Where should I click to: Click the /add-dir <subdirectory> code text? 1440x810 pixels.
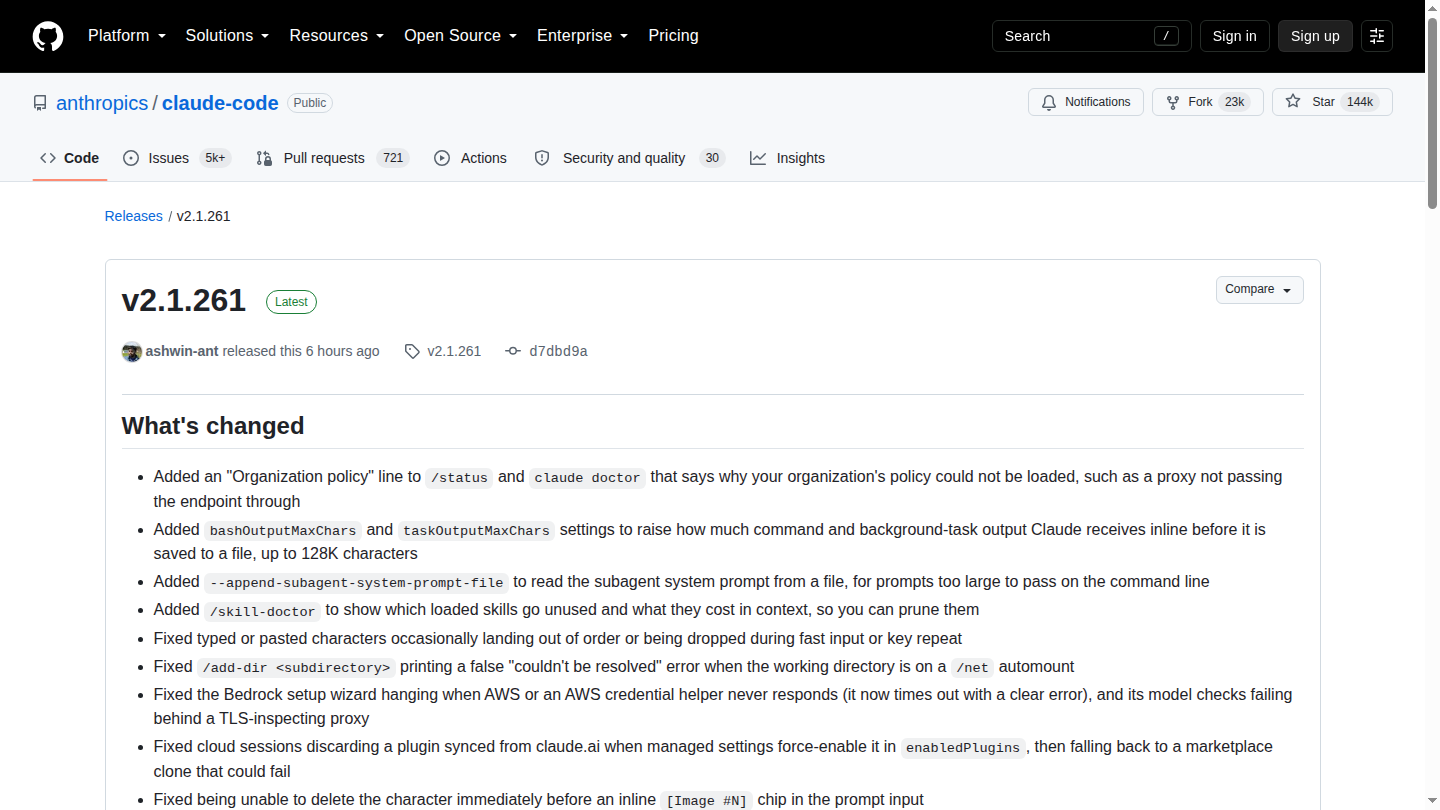(x=296, y=667)
